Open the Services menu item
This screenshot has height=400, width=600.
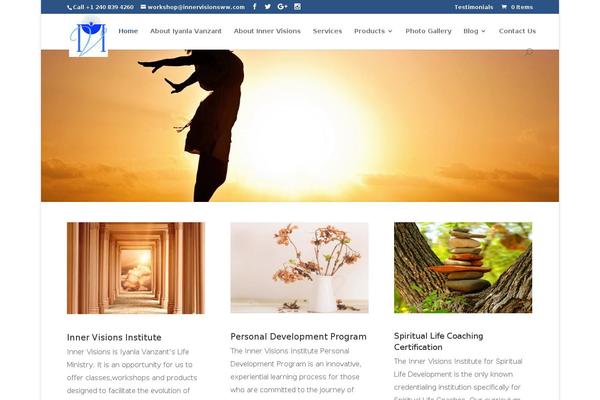(x=327, y=31)
